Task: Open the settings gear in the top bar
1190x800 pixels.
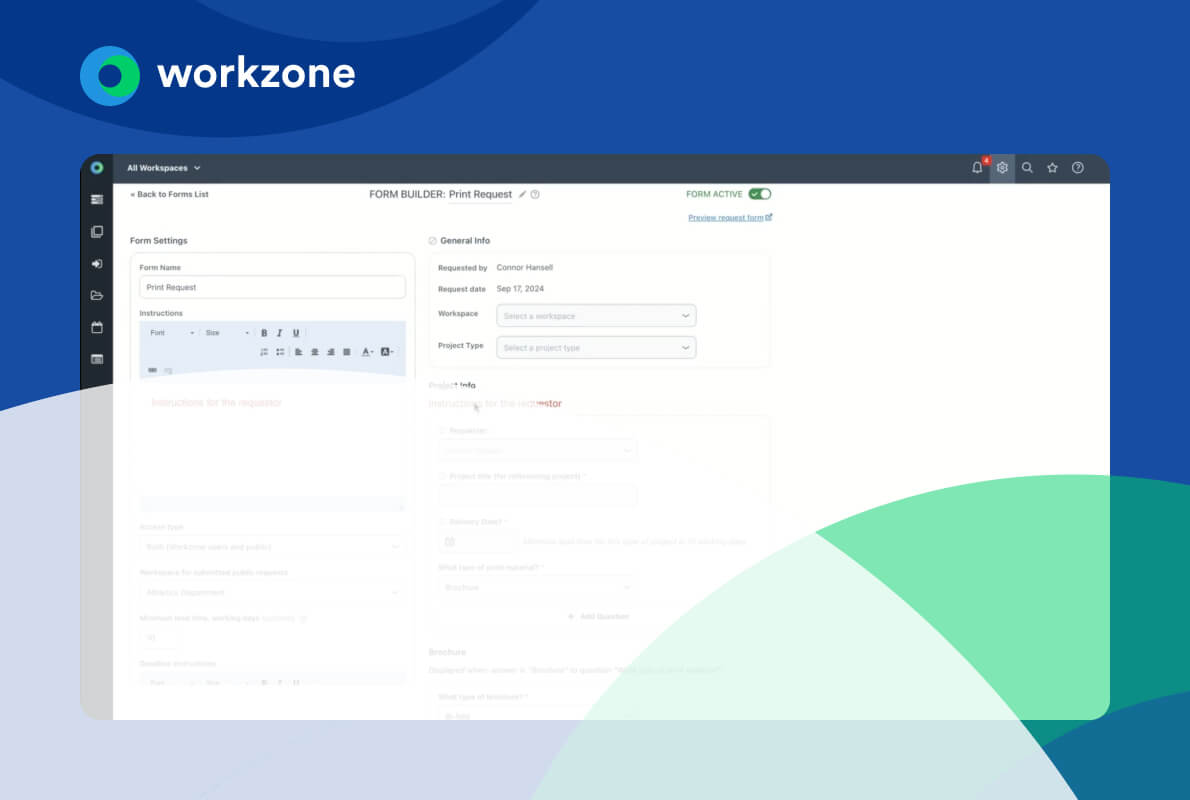Action: [x=1002, y=168]
